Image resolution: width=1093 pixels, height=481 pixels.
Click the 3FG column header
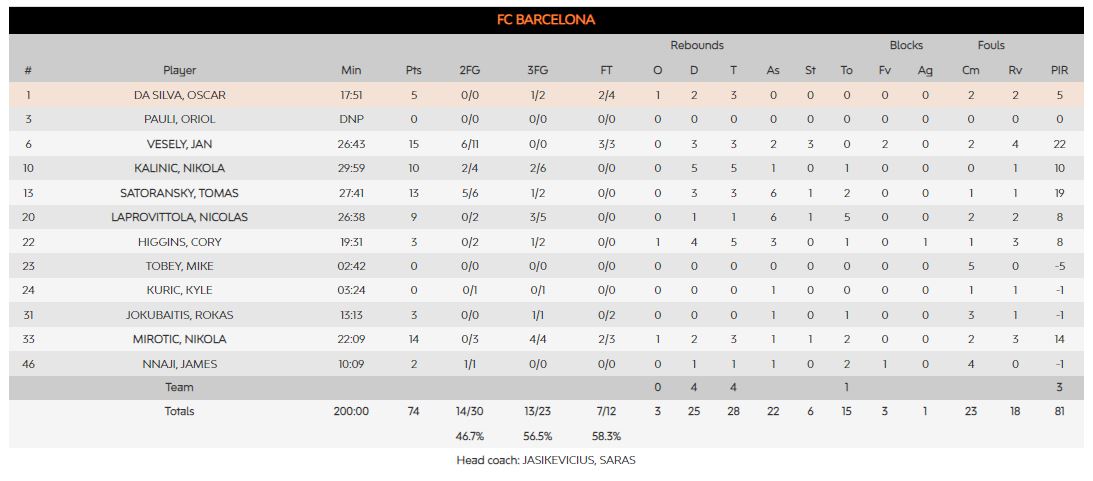tap(538, 70)
